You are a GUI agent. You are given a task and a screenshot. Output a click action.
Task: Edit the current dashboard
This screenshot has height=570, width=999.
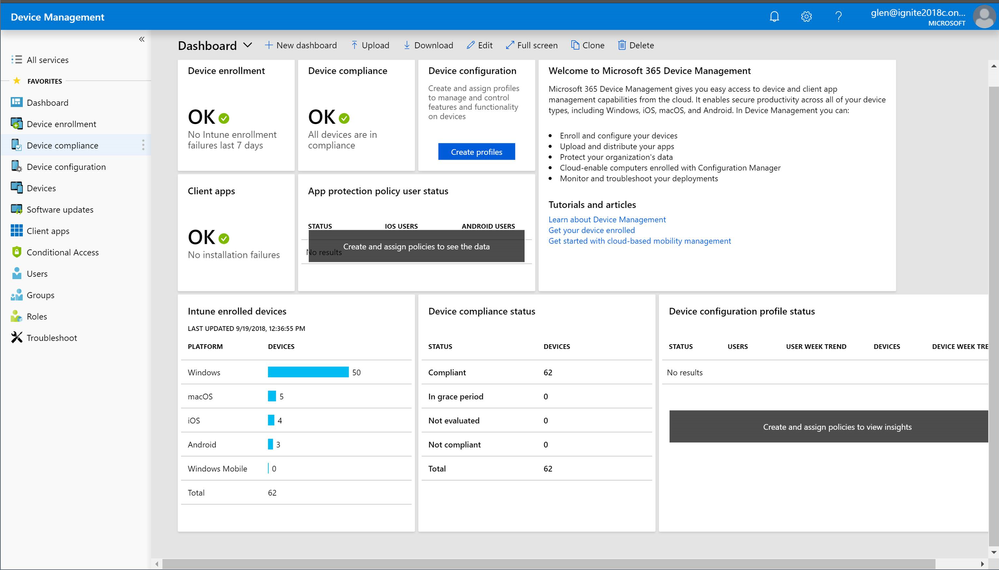click(x=479, y=45)
